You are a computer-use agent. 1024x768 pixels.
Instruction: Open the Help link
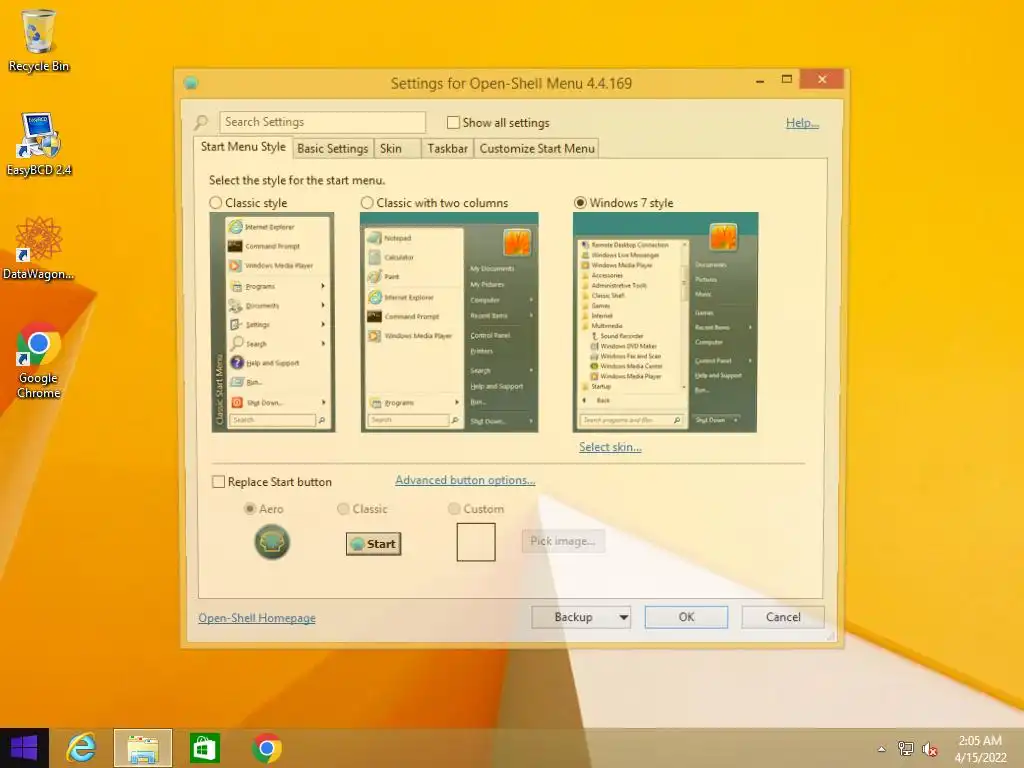click(802, 123)
